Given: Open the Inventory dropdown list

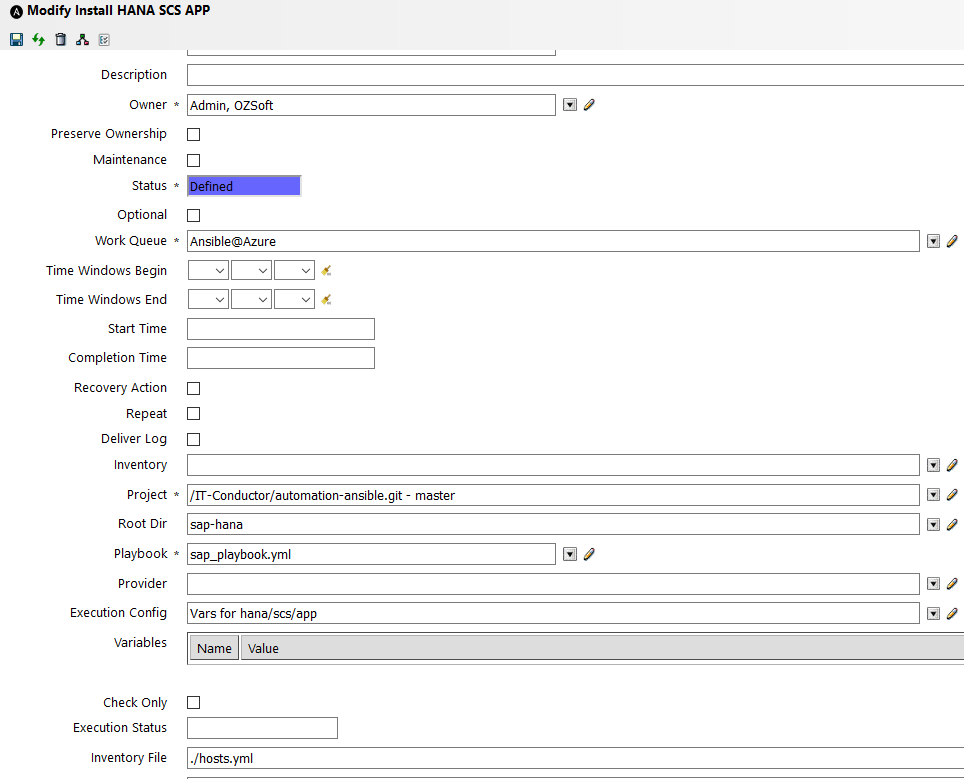Looking at the screenshot, I should (x=933, y=465).
